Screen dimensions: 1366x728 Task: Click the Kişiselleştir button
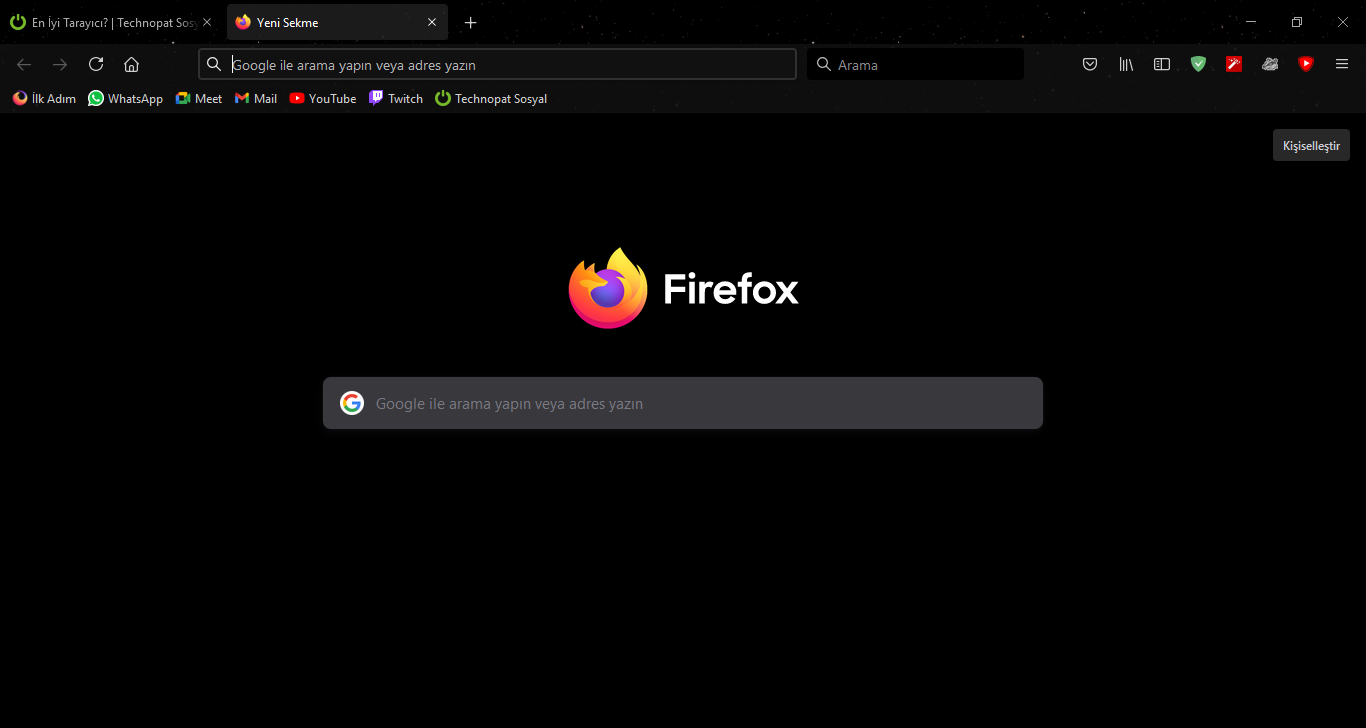[1311, 145]
